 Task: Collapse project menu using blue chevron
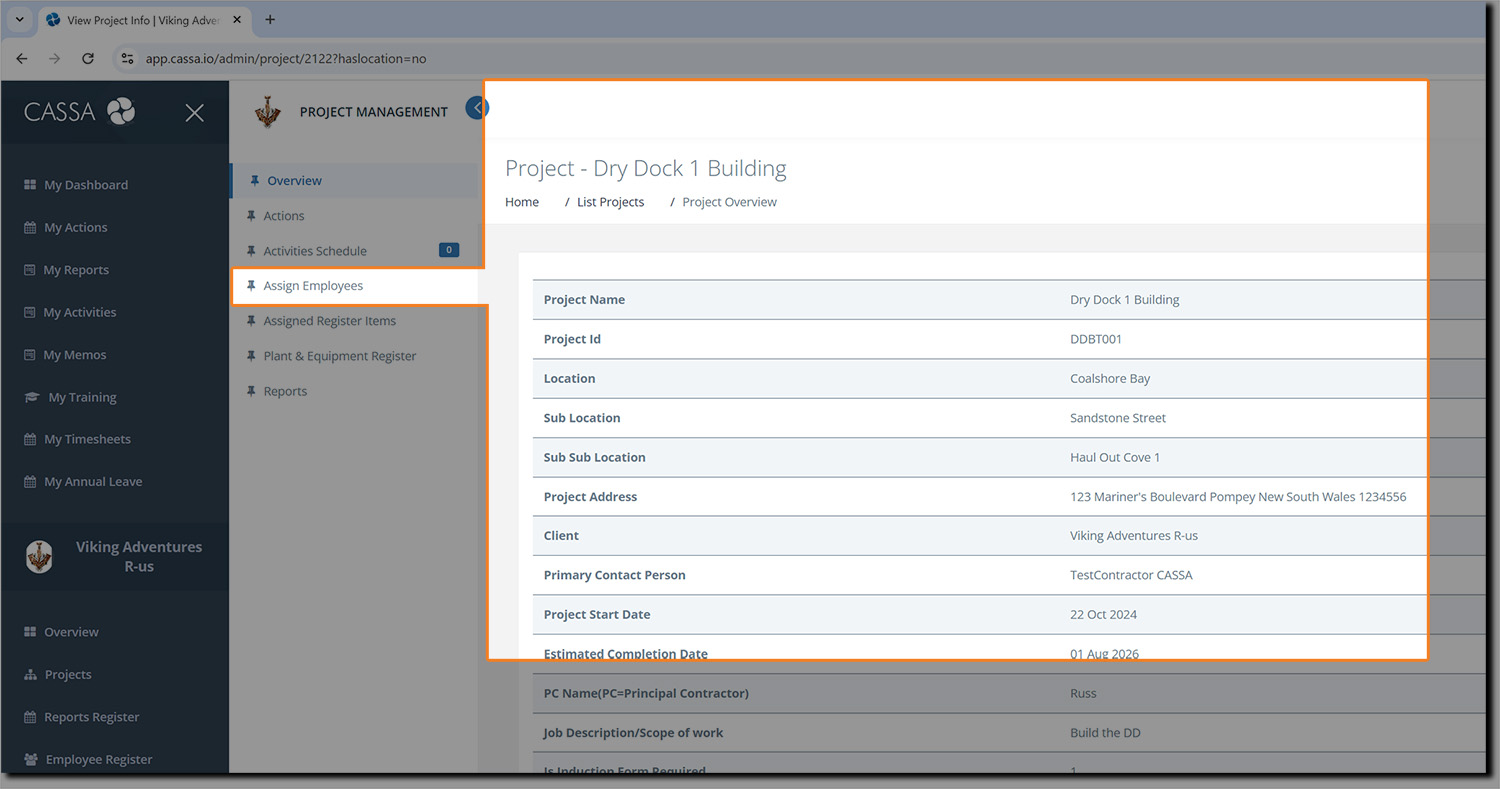[x=477, y=108]
